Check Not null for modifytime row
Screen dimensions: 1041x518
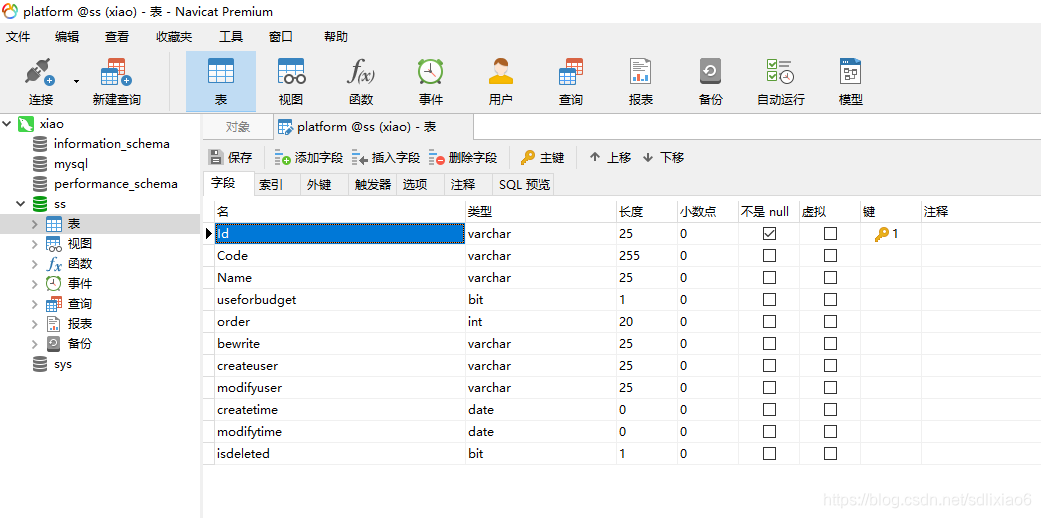pos(769,432)
